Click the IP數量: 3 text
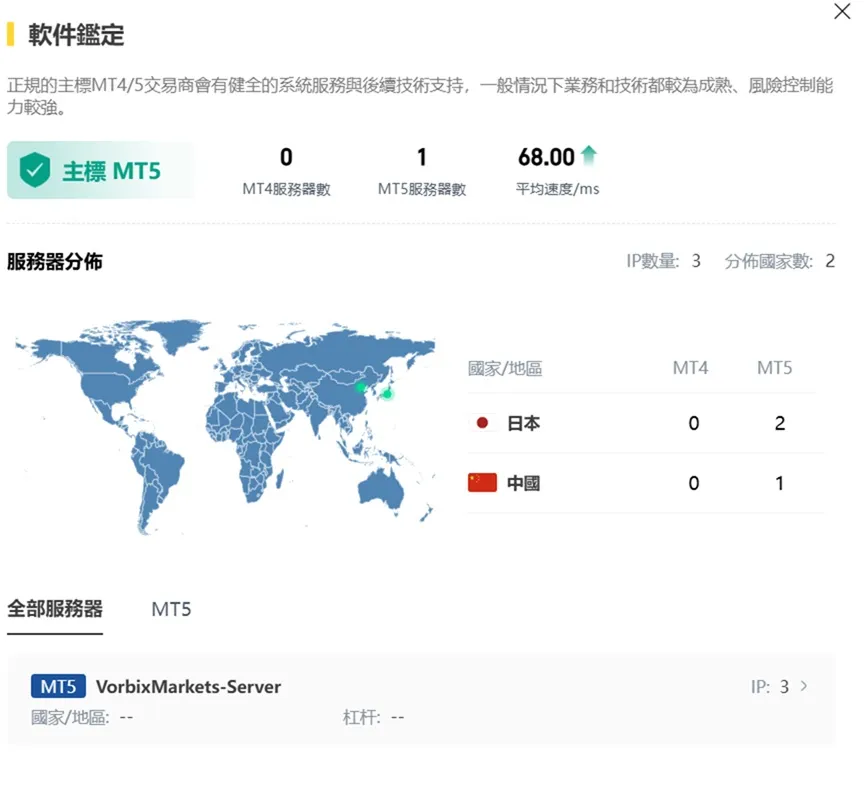This screenshot has width=864, height=785. pos(663,261)
